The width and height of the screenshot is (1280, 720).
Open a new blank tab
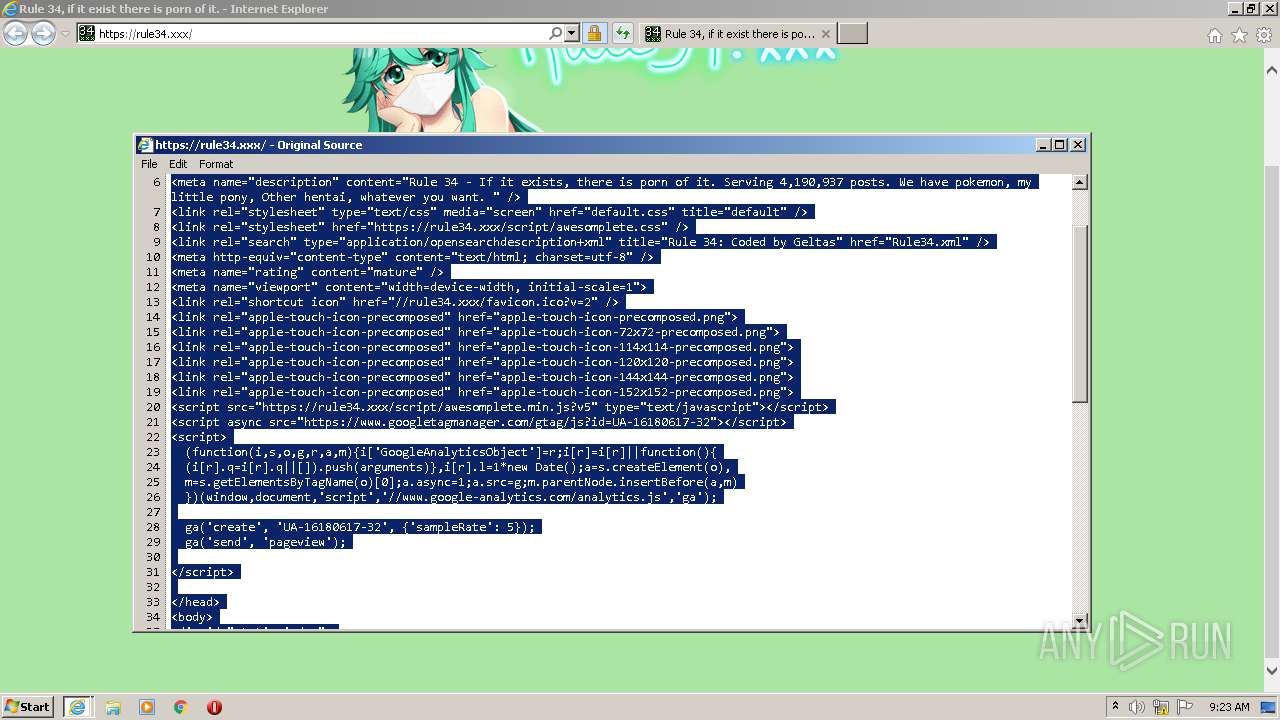point(852,33)
